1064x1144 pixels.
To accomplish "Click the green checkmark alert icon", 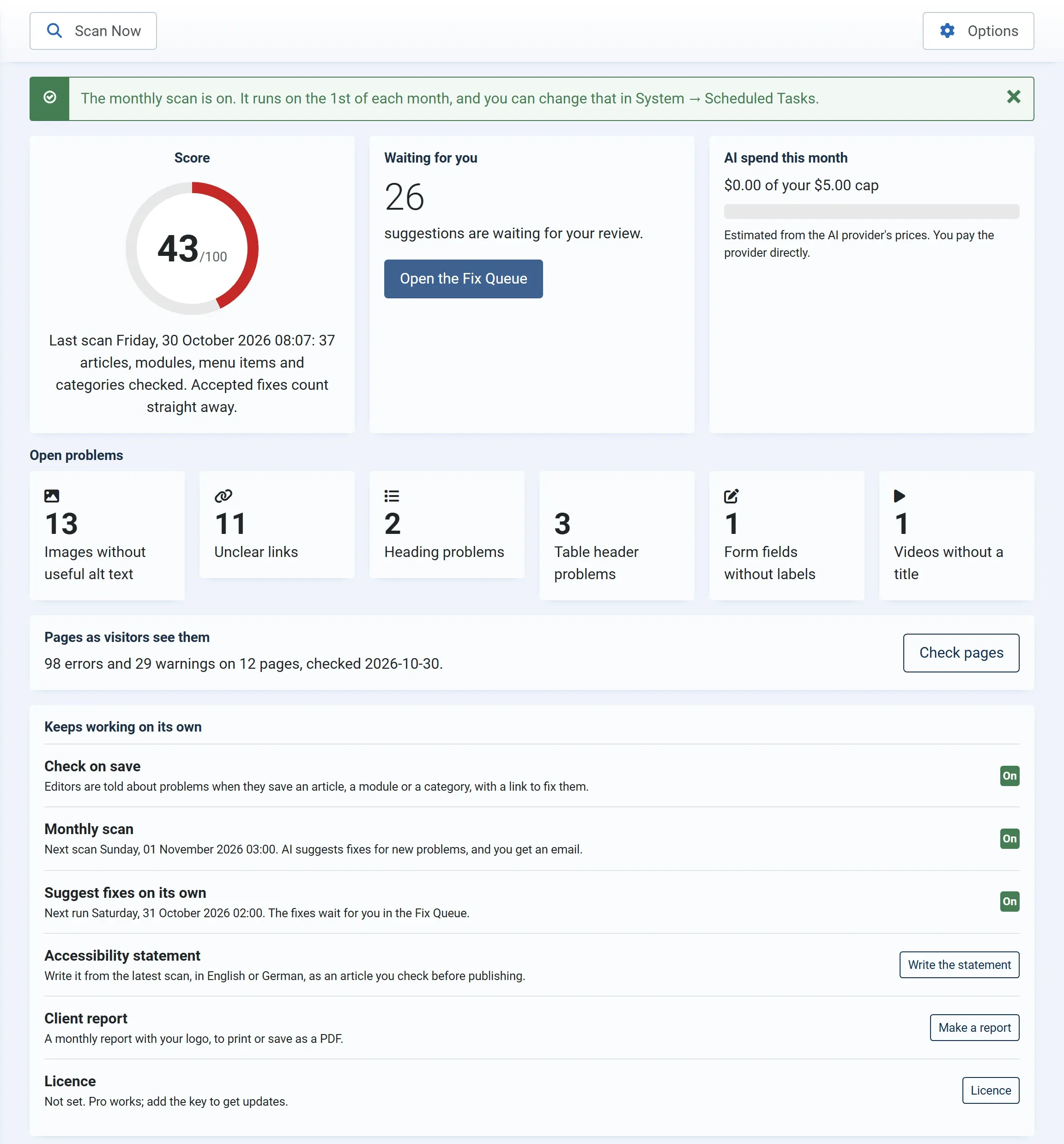I will click(x=50, y=97).
